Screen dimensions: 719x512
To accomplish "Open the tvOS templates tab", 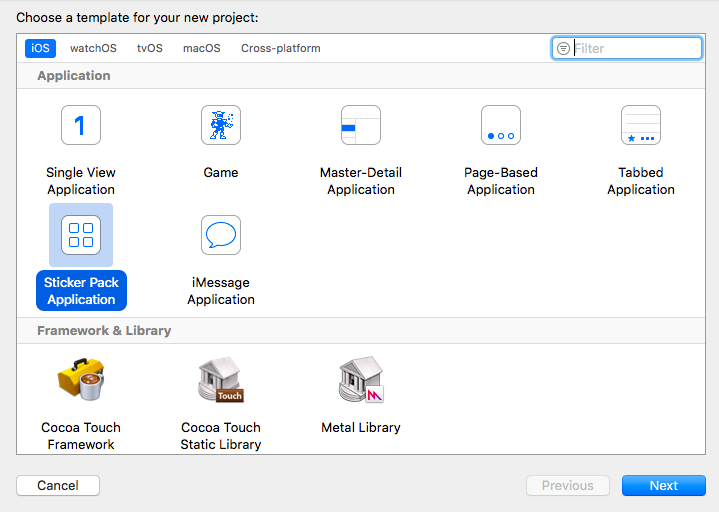I will pos(149,48).
